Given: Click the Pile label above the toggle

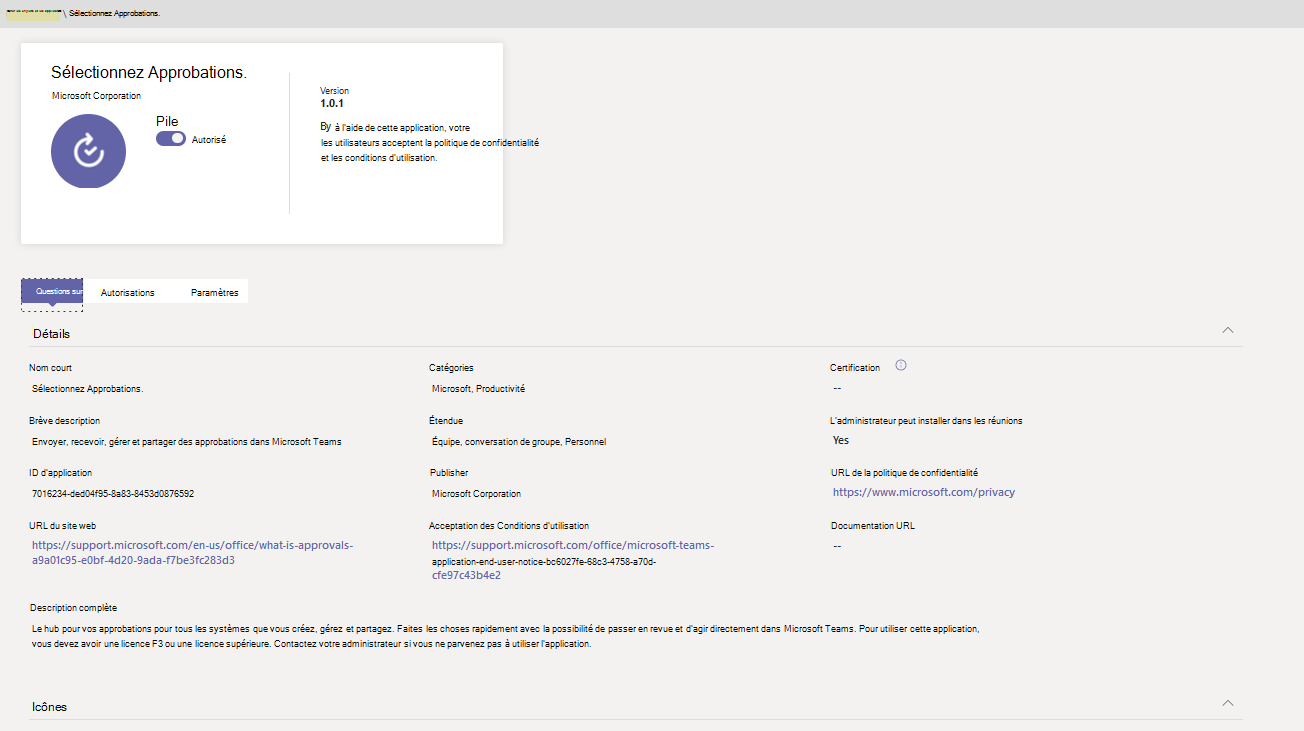Looking at the screenshot, I should coord(167,121).
